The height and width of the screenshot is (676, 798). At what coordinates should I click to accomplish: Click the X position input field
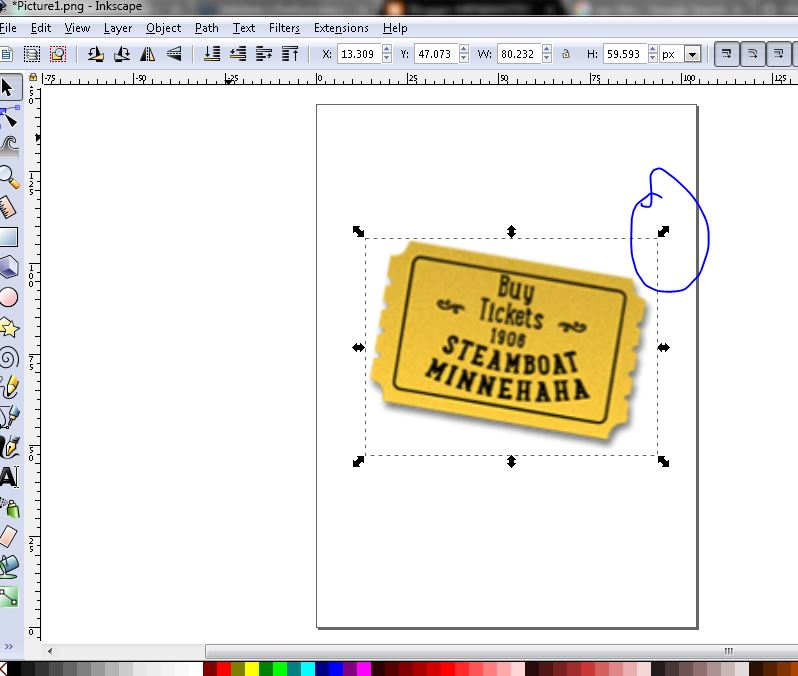point(359,54)
